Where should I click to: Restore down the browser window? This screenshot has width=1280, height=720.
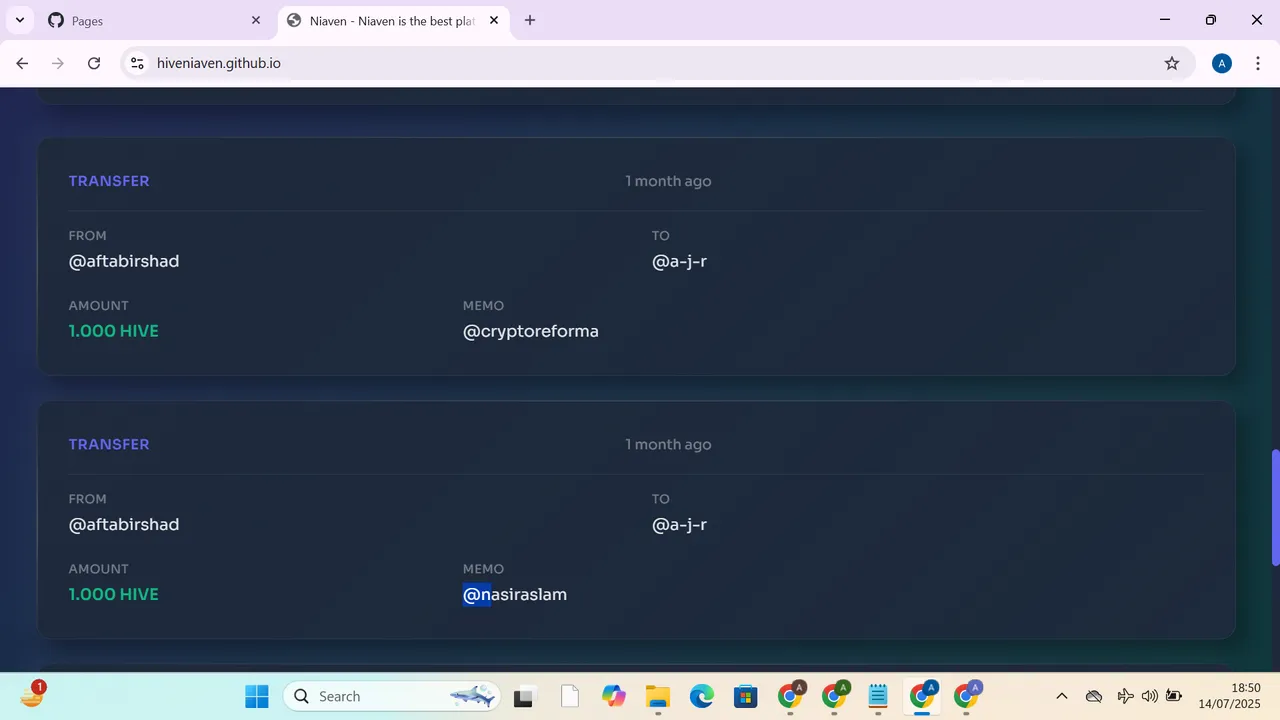click(x=1211, y=20)
